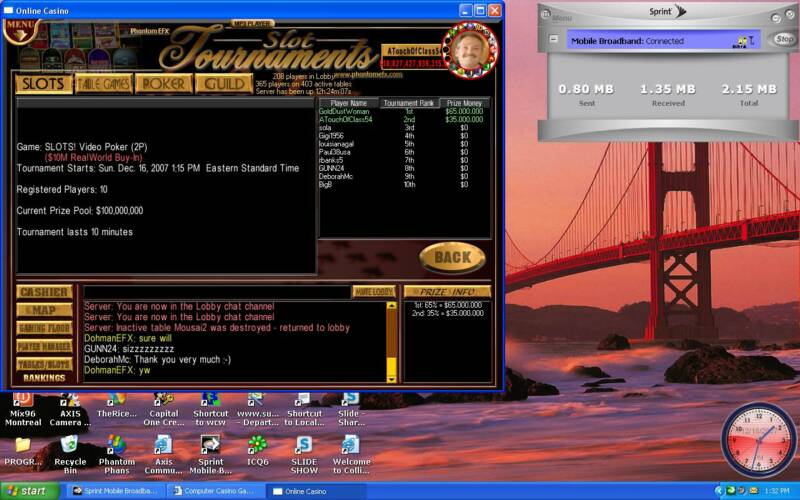Select player DeborahMc in the ranking list

[336, 177]
